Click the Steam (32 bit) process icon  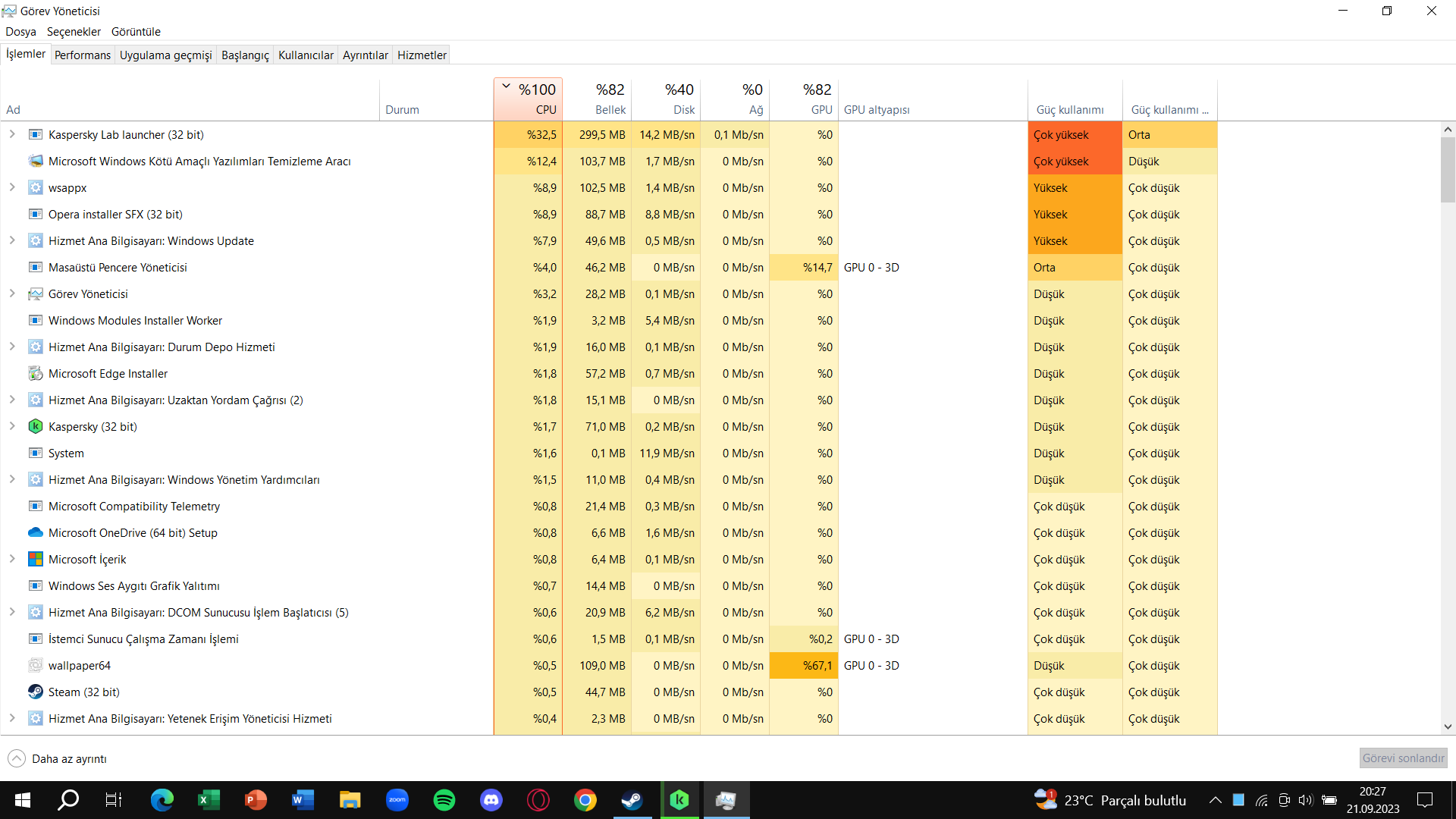tap(35, 692)
